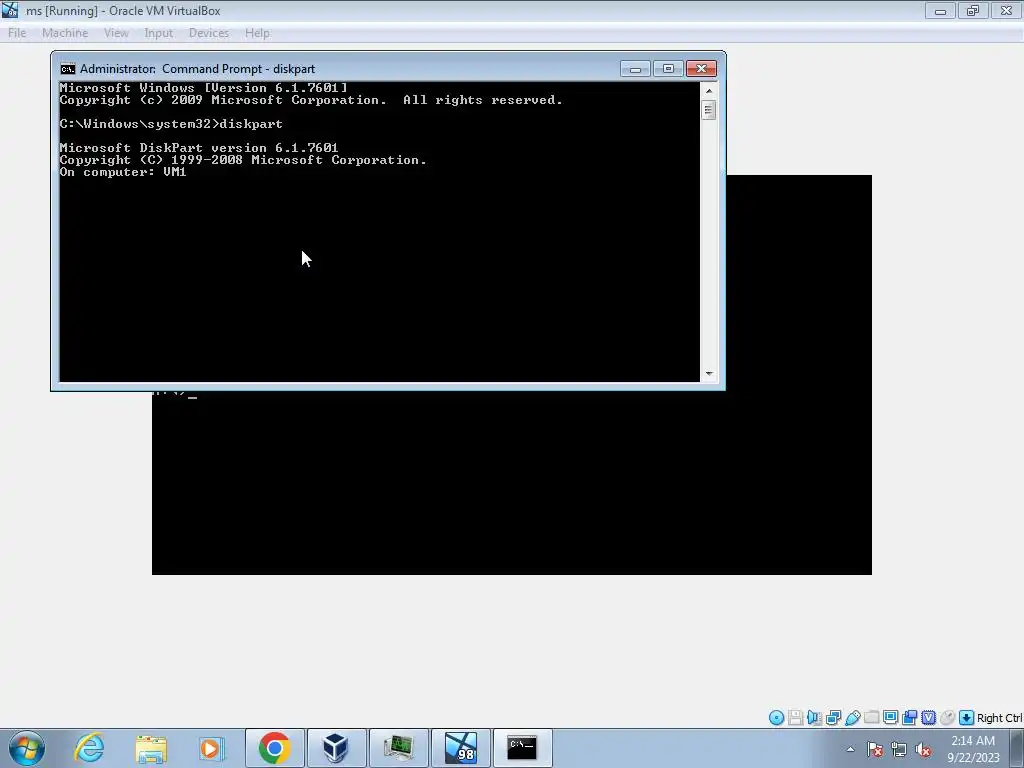Open the View menu
Viewport: 1024px width, 768px height.
(116, 33)
